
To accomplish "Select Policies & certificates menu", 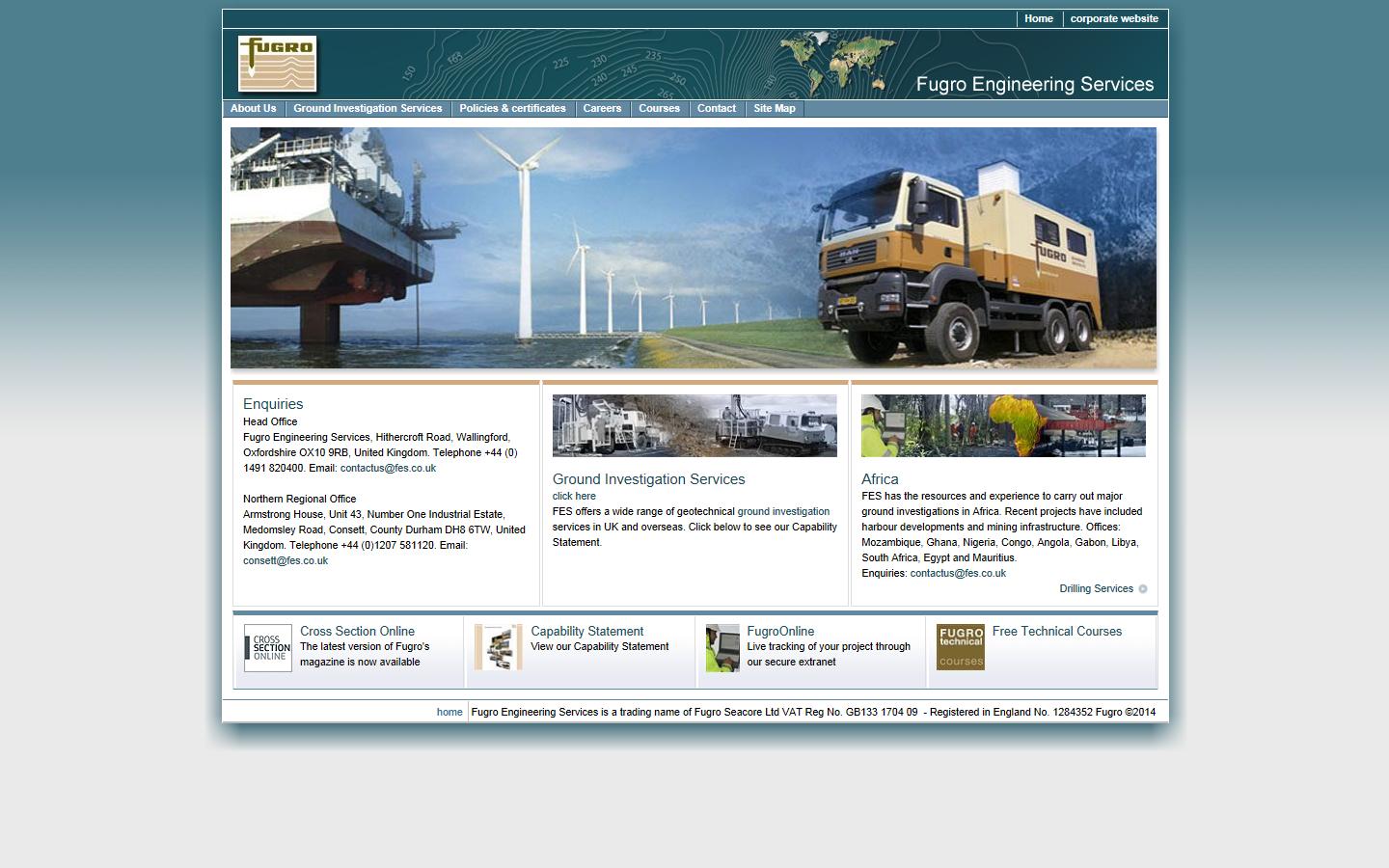I will [512, 109].
